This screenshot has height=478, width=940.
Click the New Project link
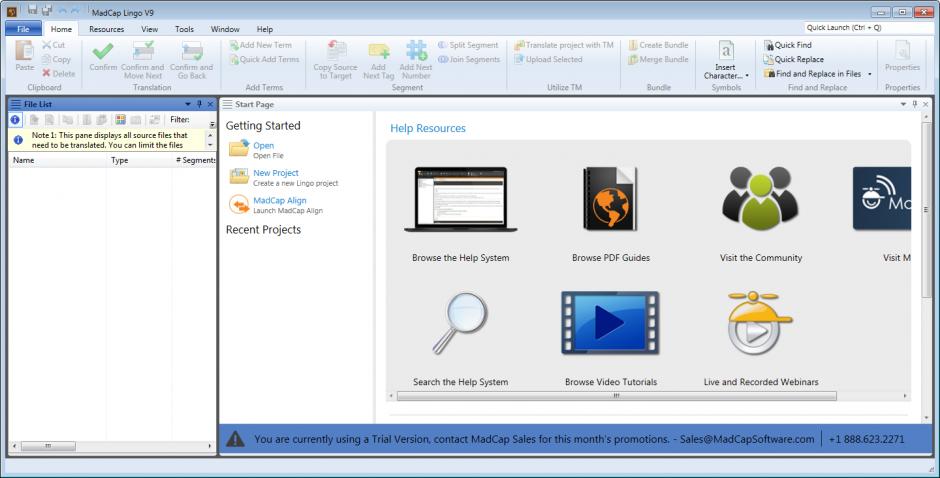pos(276,173)
